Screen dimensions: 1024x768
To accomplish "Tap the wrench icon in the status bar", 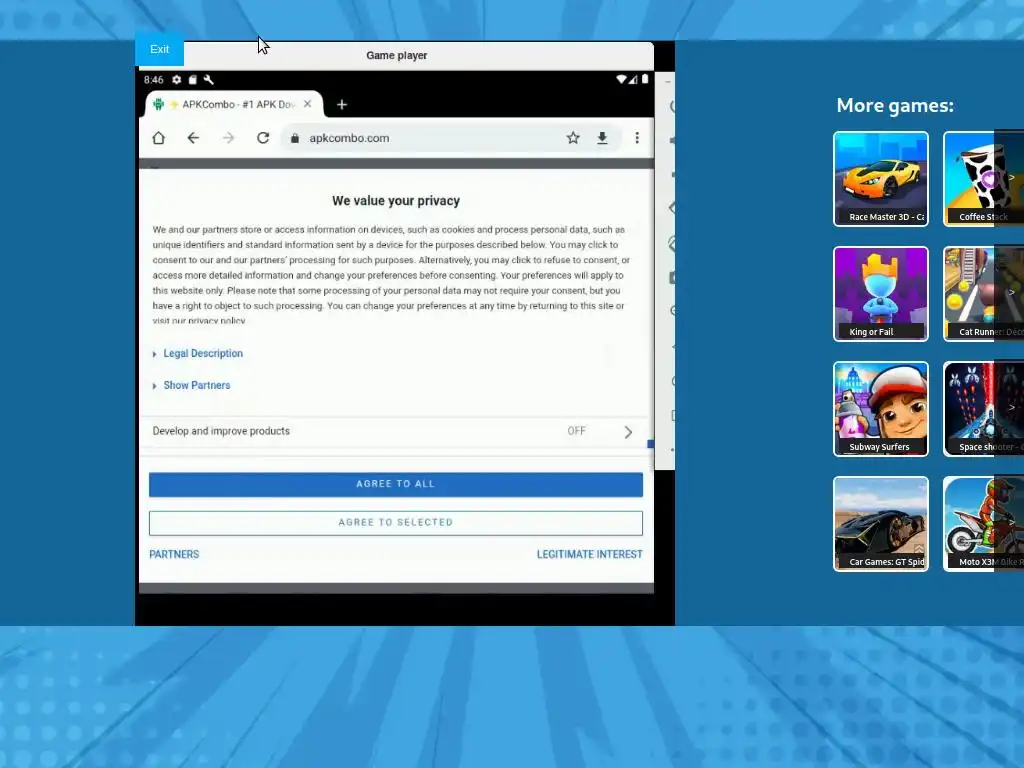I will coord(208,80).
